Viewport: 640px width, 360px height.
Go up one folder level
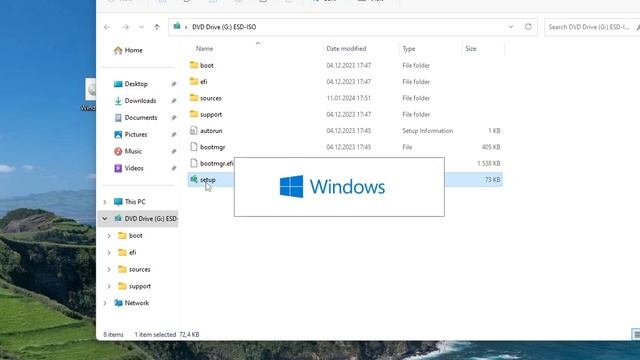click(x=157, y=27)
